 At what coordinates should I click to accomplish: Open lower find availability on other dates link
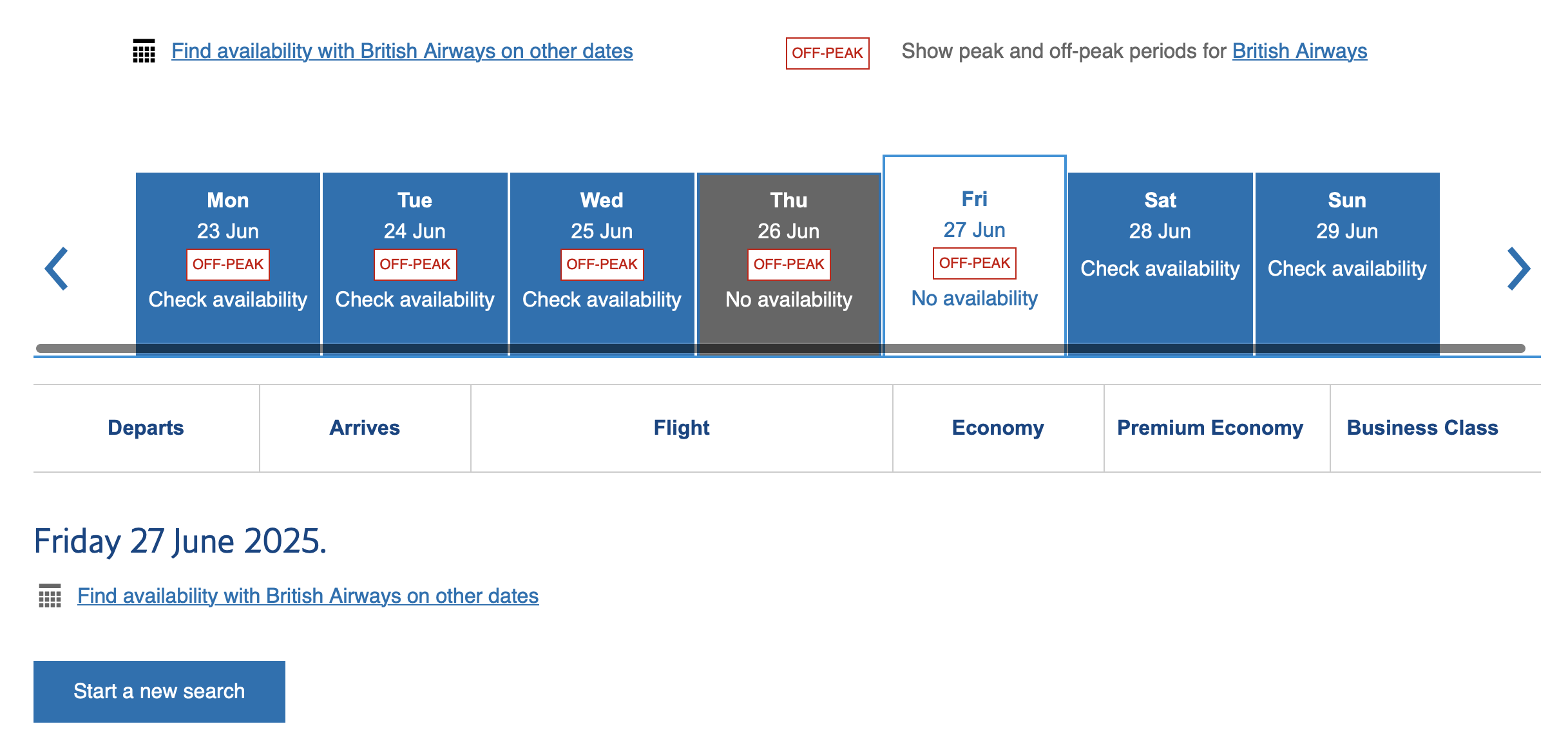308,596
